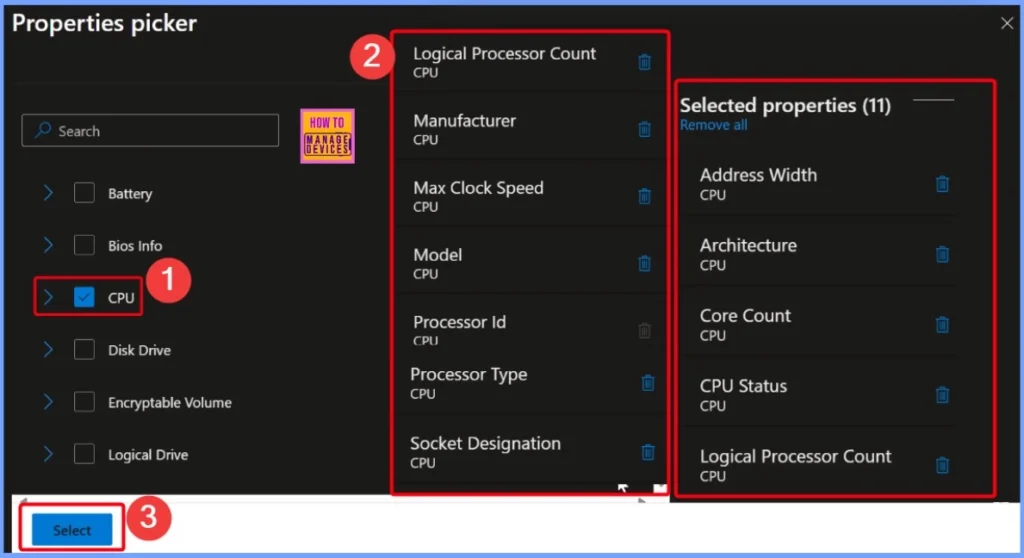The width and height of the screenshot is (1024, 558).
Task: Click the Properties picker title
Action: click(x=104, y=24)
